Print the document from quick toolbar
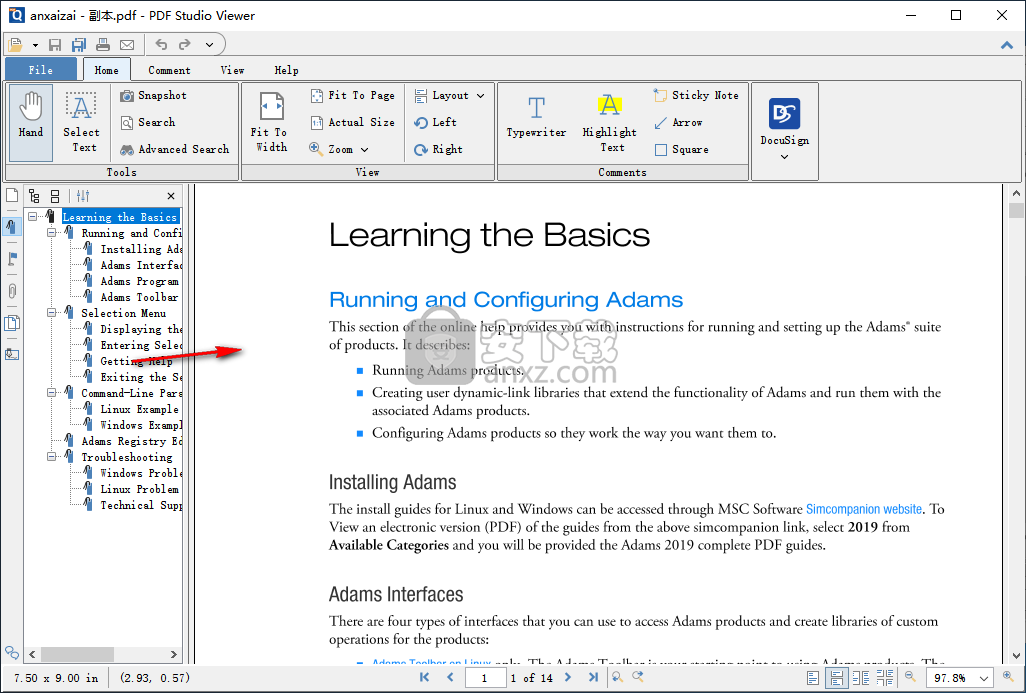 click(x=103, y=44)
